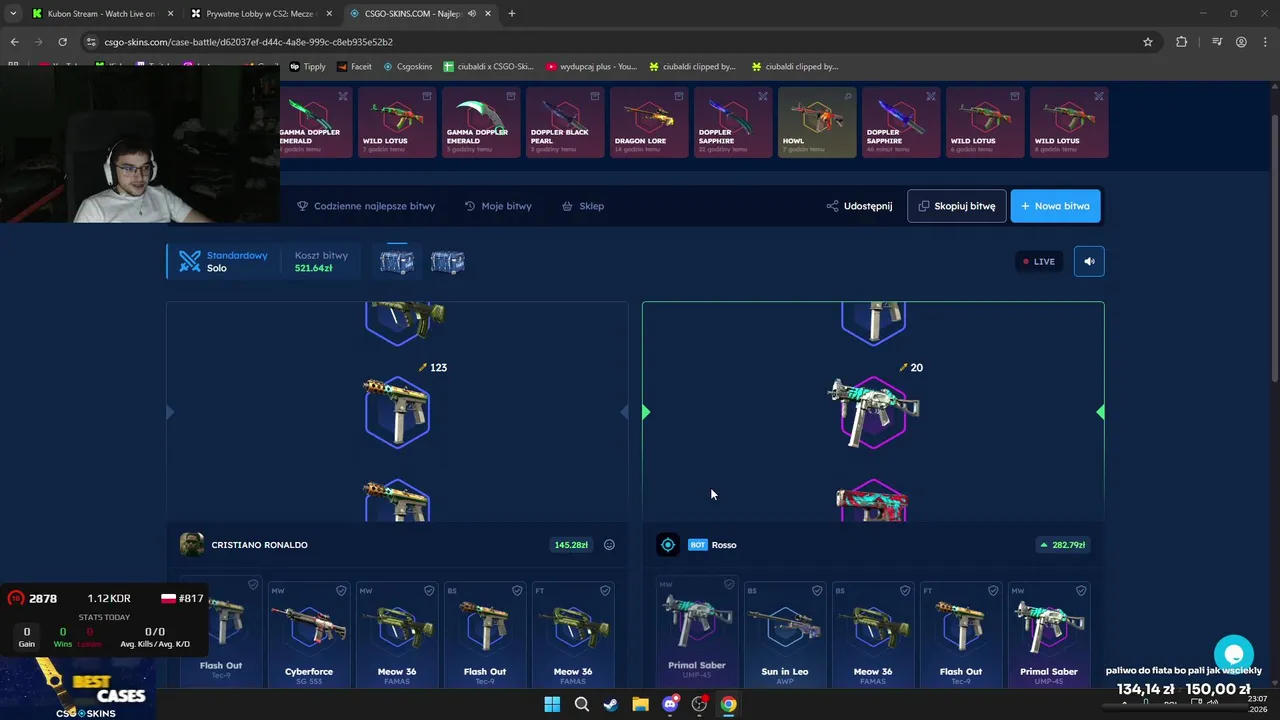Open the Windows Start menu
The image size is (1280, 720).
[x=552, y=704]
